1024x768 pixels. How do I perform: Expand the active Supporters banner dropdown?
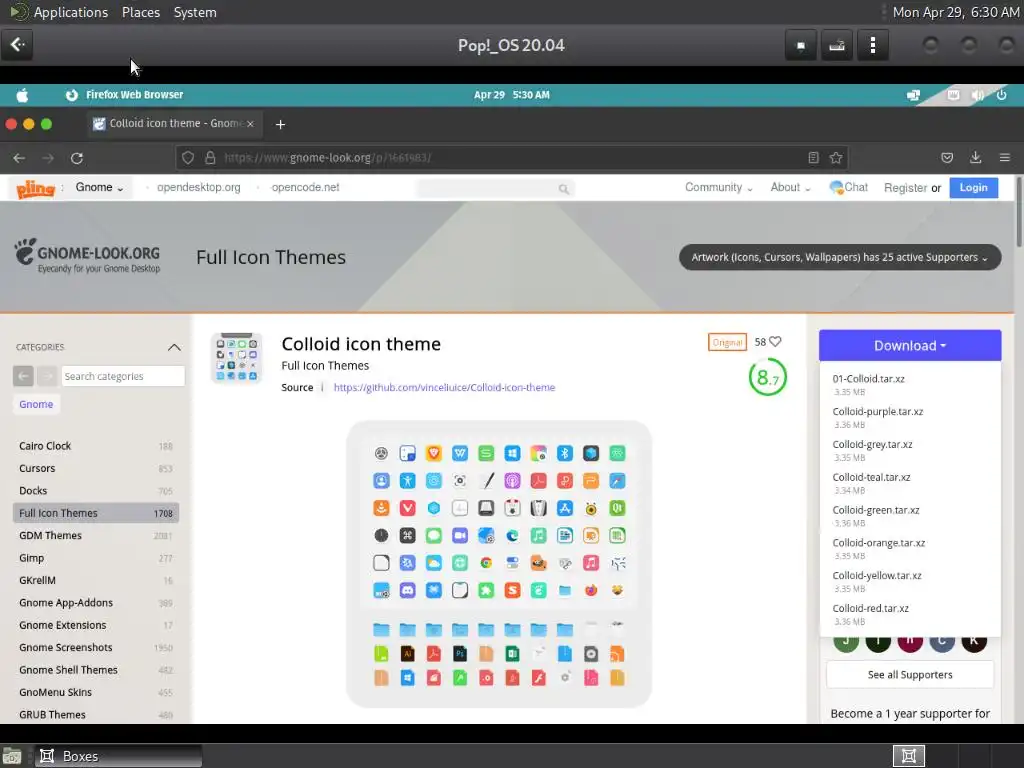pos(840,257)
